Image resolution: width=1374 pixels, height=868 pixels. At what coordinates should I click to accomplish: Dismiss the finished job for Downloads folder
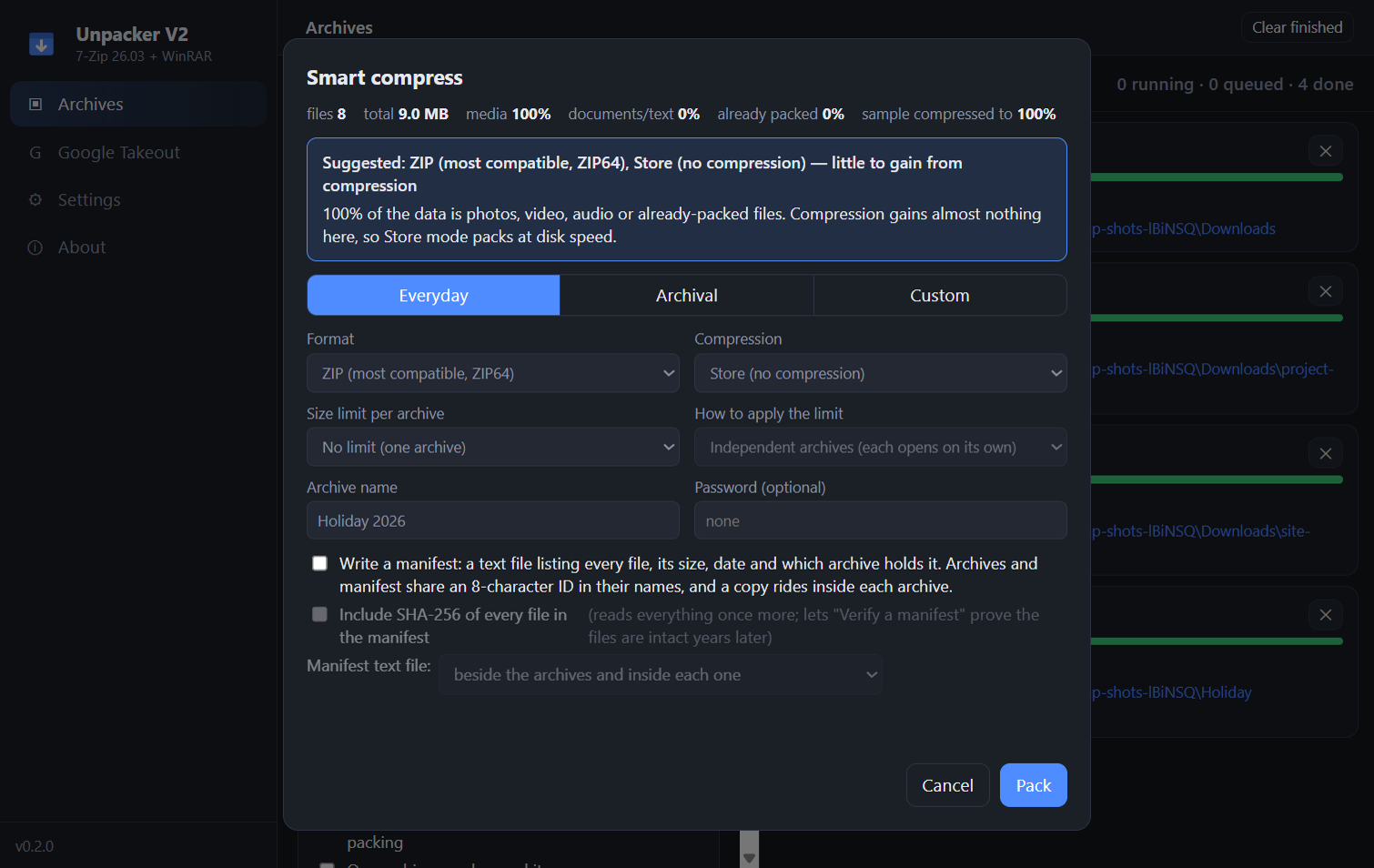(1325, 151)
